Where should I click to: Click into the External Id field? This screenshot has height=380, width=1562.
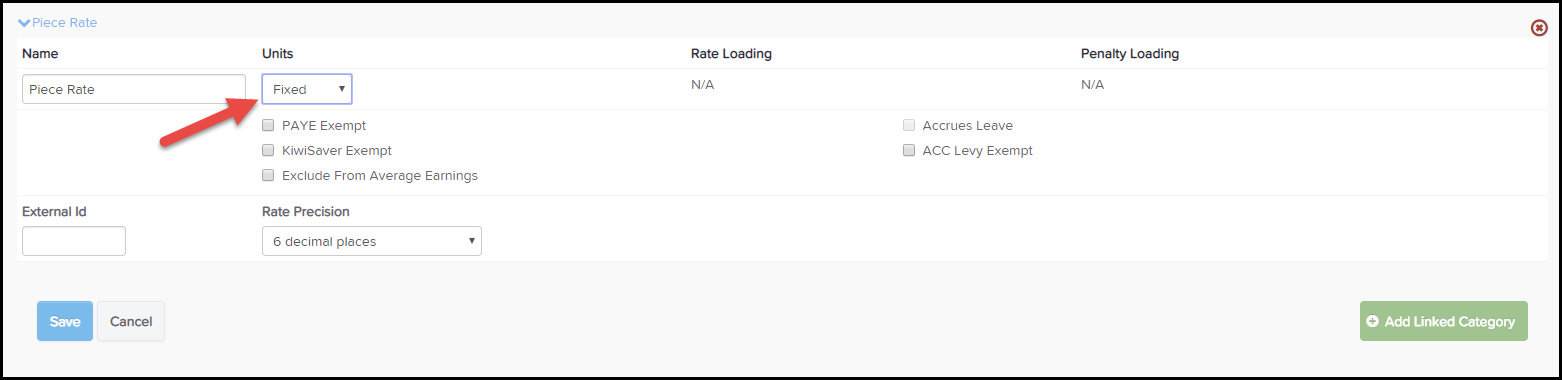click(x=74, y=241)
